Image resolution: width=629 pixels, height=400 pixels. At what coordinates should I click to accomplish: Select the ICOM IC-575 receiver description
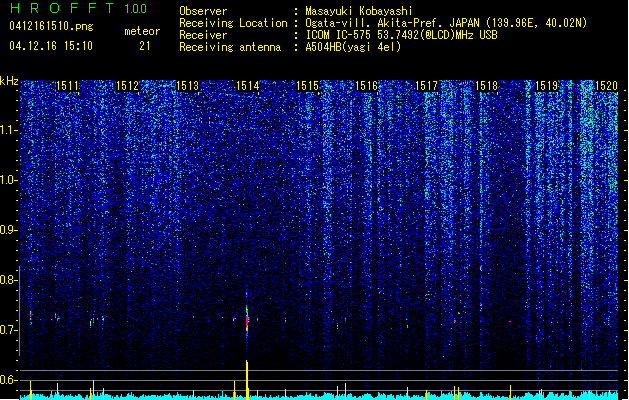coord(402,35)
